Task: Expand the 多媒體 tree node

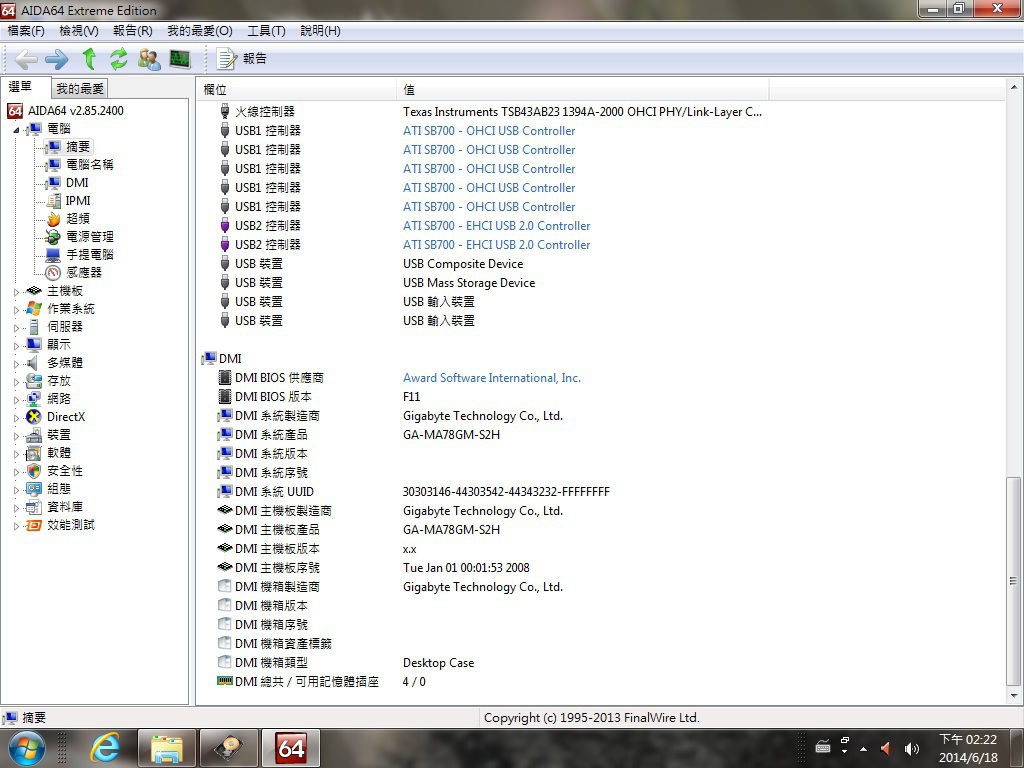Action: [16, 364]
